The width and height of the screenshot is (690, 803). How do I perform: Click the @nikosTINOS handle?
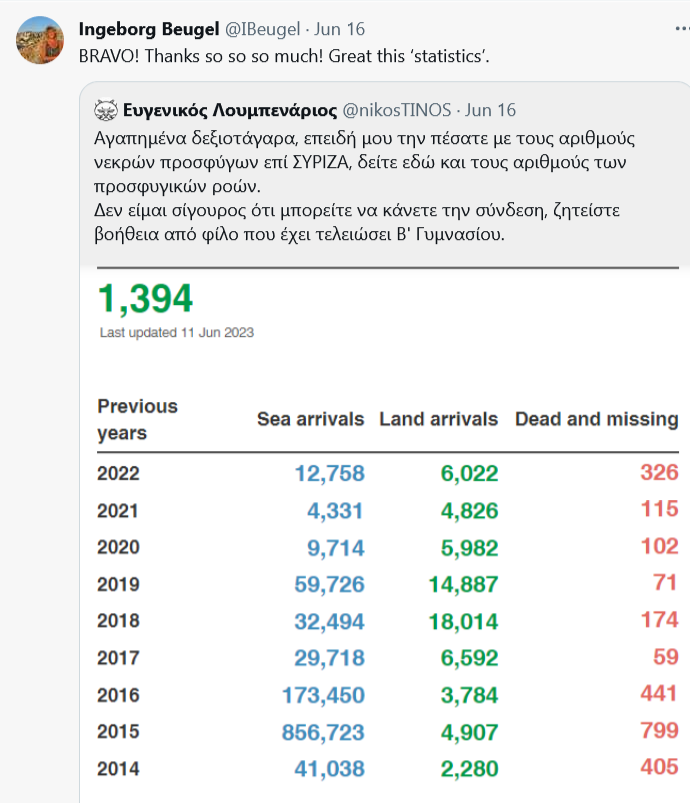(x=396, y=110)
